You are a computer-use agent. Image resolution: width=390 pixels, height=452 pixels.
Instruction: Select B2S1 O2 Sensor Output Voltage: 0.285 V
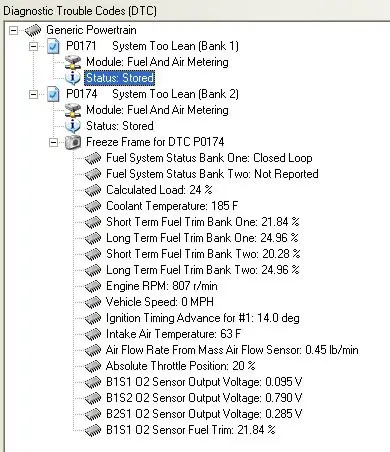(204, 414)
